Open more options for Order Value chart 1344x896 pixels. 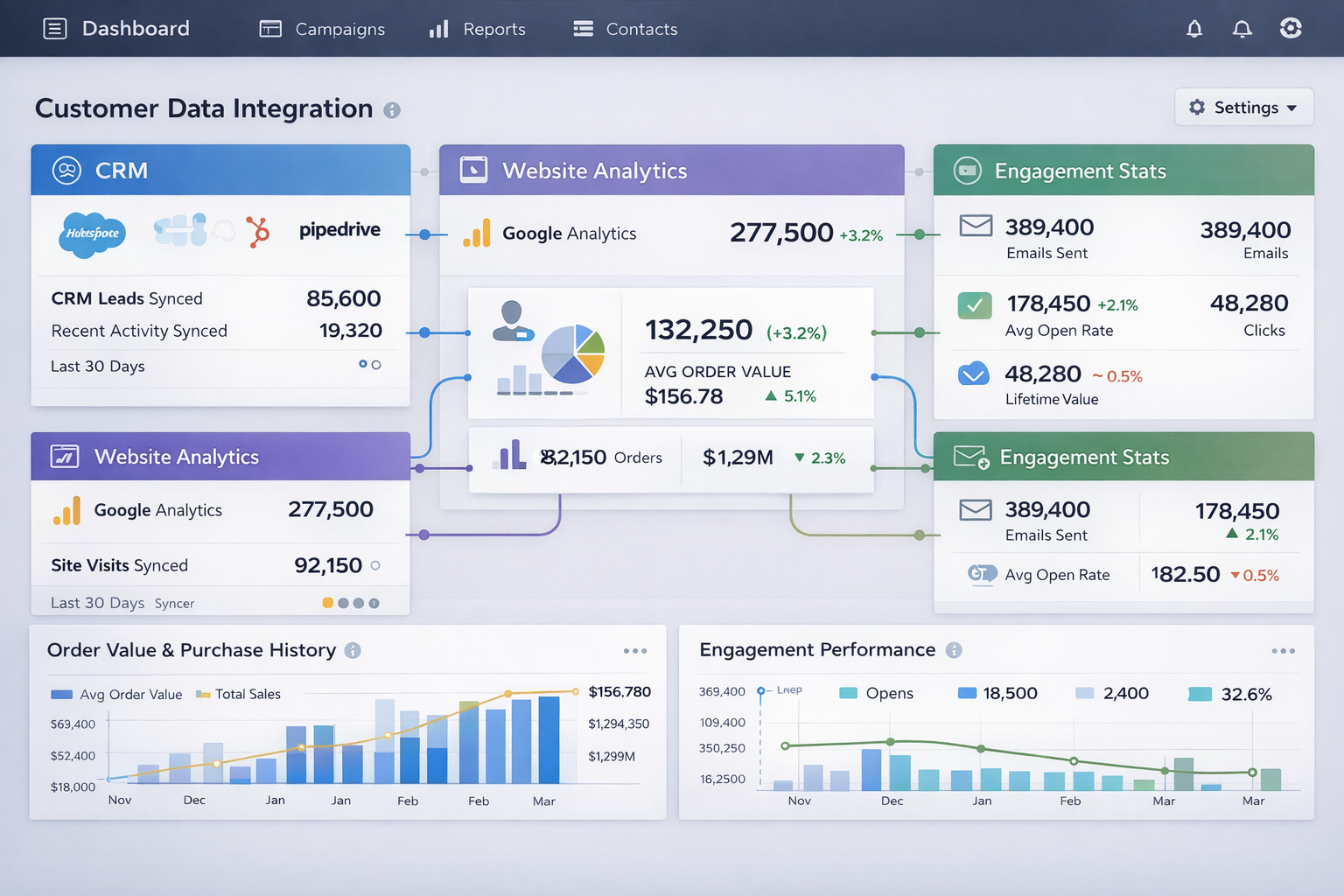pyautogui.click(x=635, y=651)
